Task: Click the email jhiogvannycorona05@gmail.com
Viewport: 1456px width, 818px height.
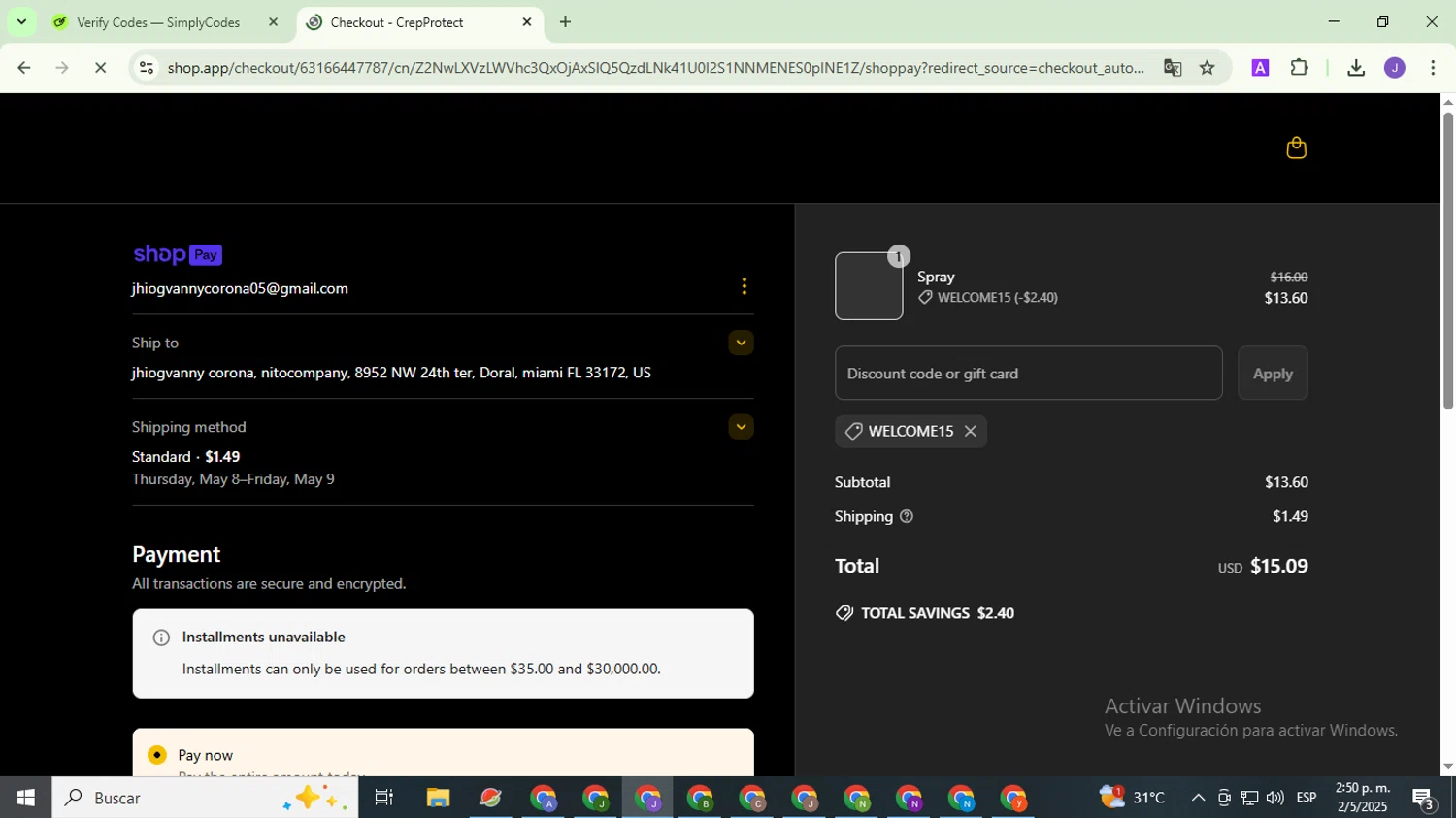Action: 240,289
